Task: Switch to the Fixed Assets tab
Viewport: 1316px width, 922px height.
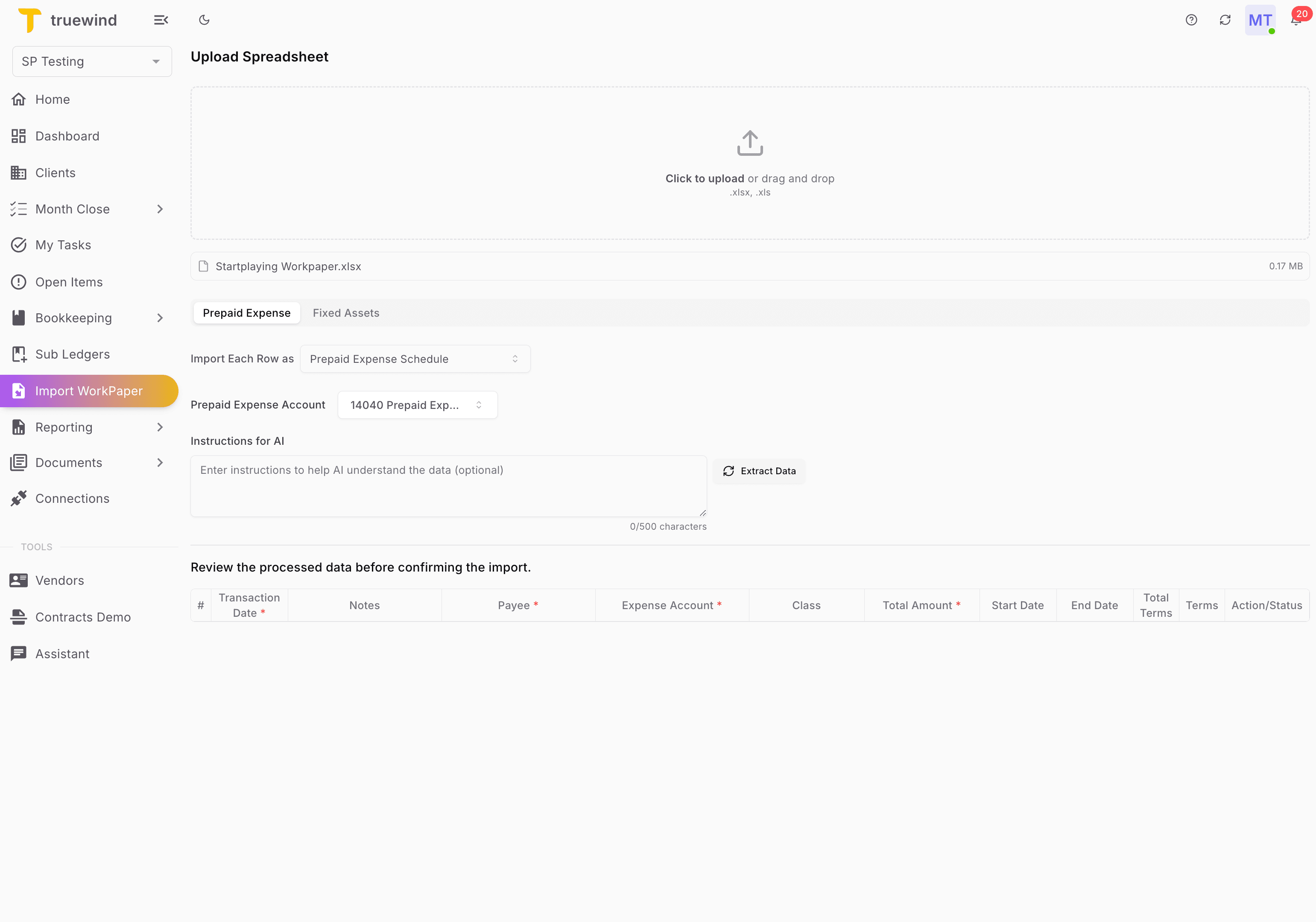Action: pyautogui.click(x=345, y=313)
